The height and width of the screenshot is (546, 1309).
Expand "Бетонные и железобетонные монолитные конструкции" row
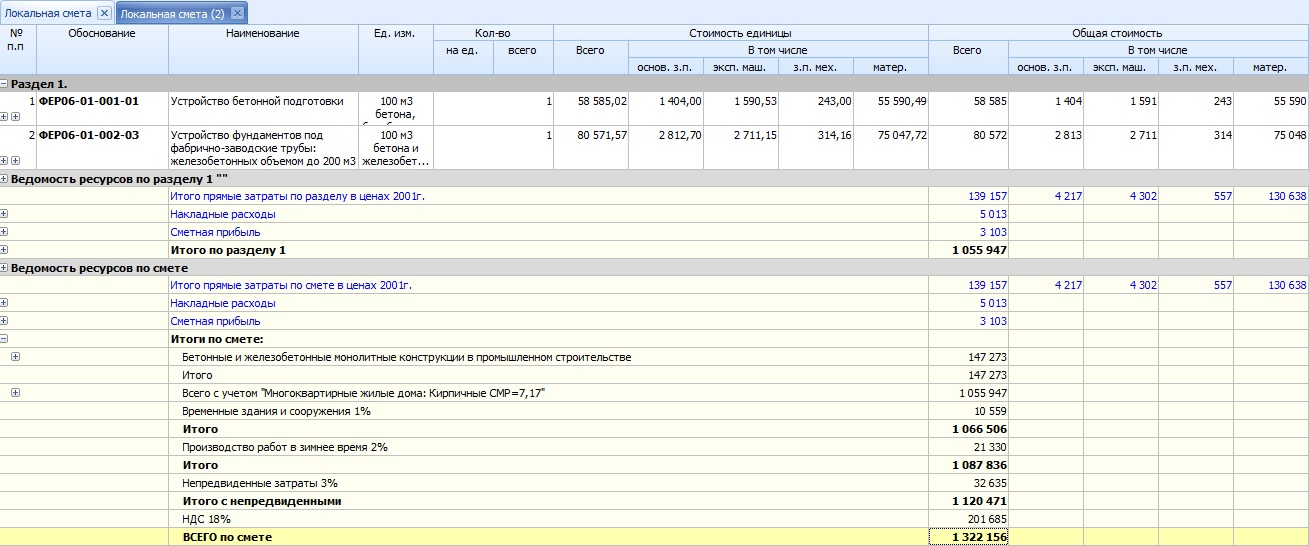click(x=15, y=357)
